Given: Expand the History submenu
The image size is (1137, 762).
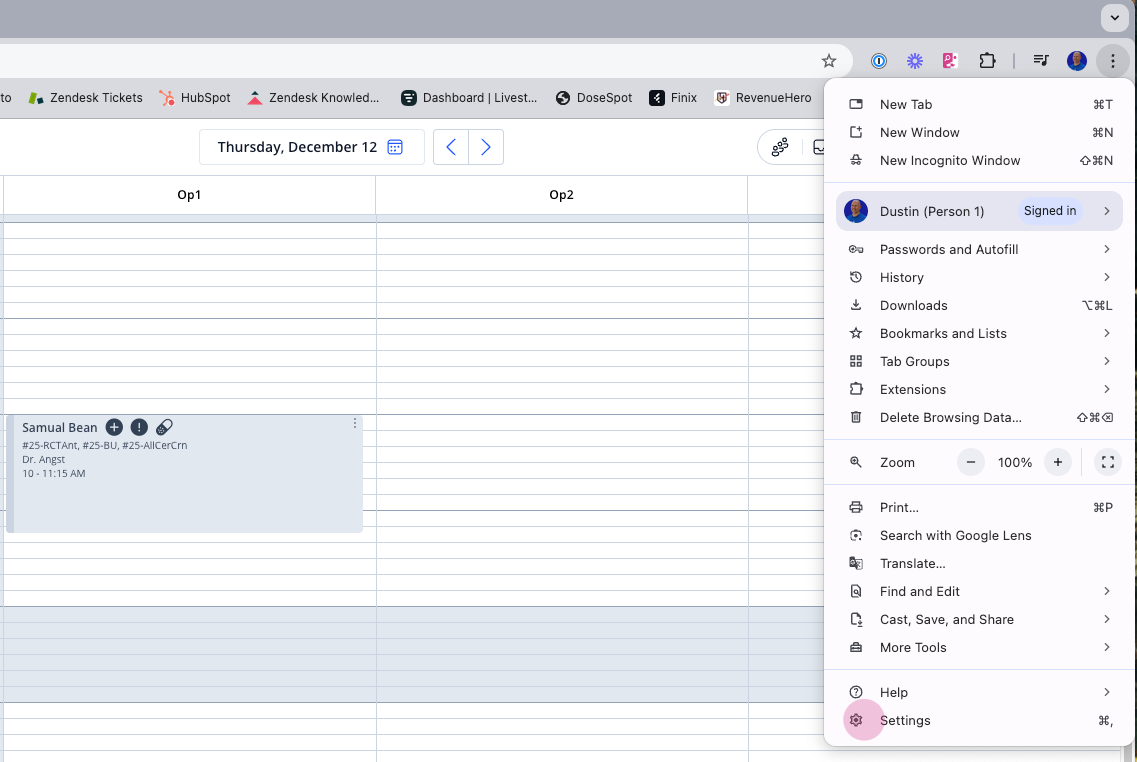Looking at the screenshot, I should [979, 278].
